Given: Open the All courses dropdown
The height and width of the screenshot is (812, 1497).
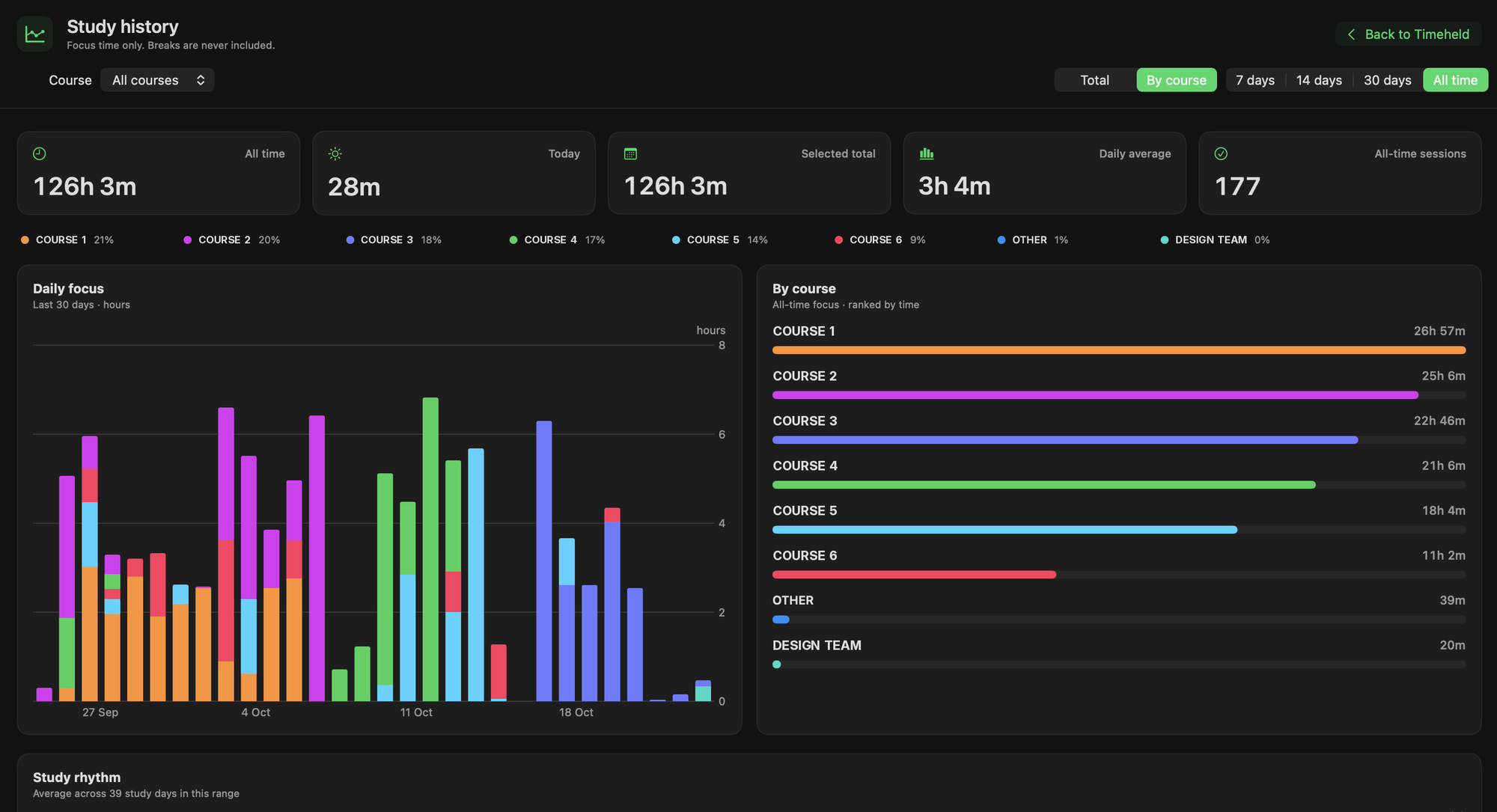Looking at the screenshot, I should point(157,80).
